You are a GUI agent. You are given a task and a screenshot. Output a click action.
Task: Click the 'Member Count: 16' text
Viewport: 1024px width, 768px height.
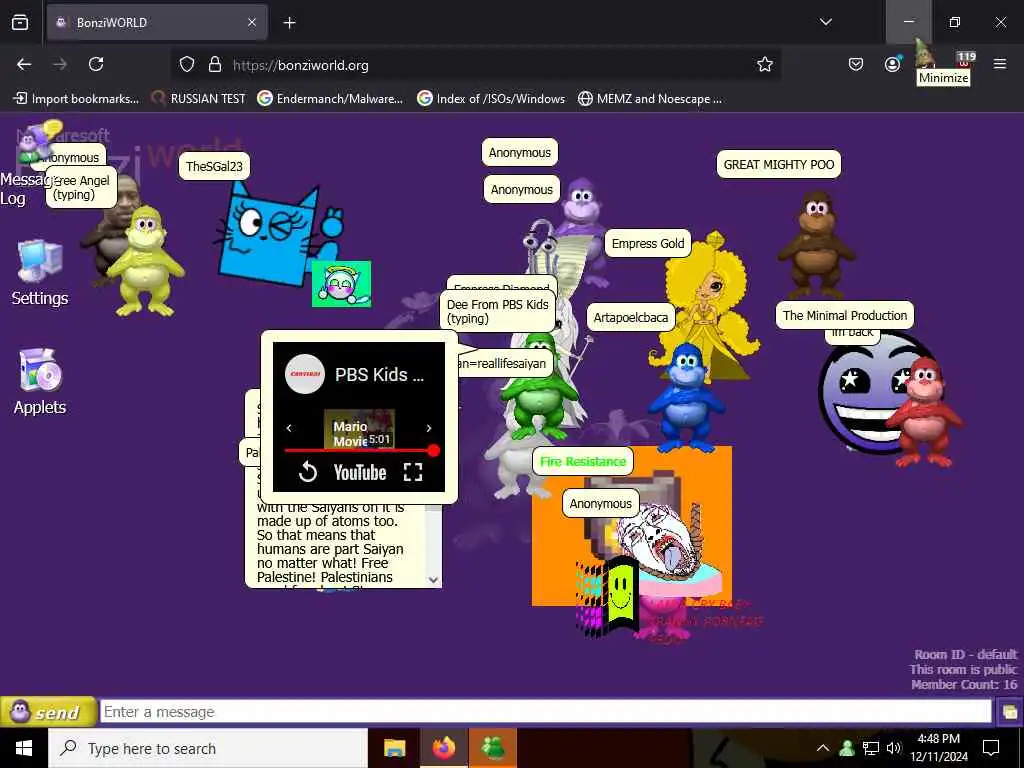964,684
